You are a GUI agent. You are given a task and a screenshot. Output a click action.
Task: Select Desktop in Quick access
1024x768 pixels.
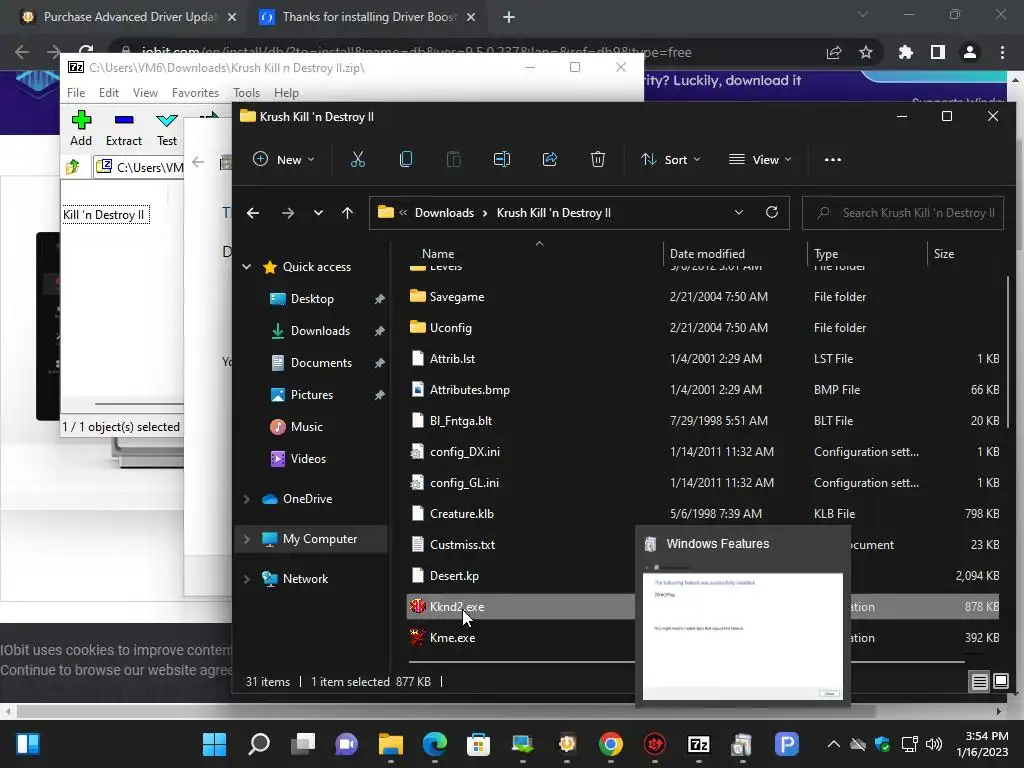tap(312, 298)
